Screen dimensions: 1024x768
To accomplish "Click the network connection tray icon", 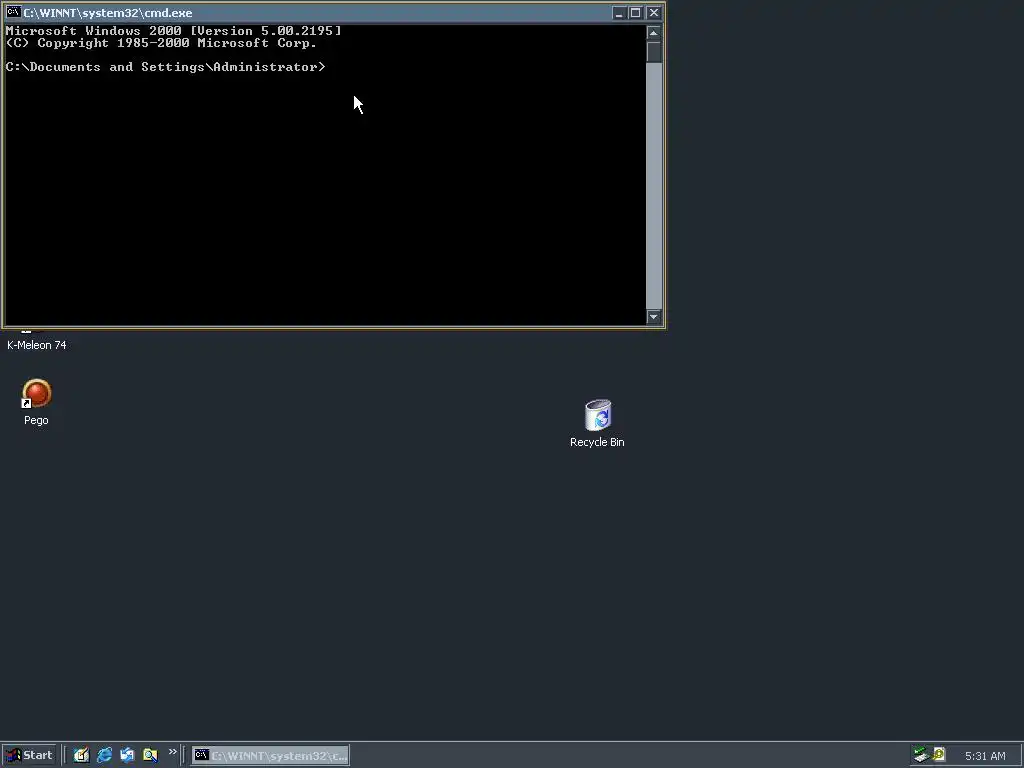I will (921, 755).
